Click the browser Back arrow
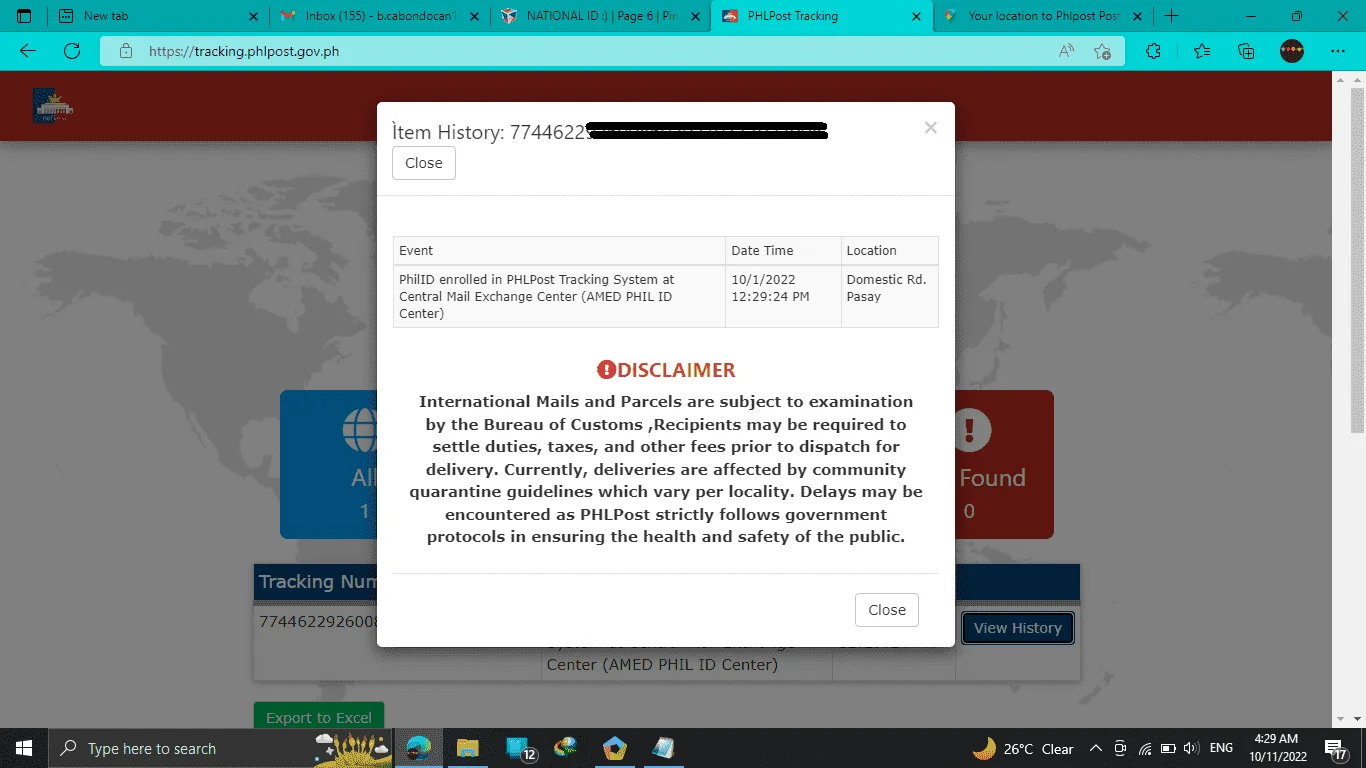Viewport: 1366px width, 768px height. [x=28, y=51]
